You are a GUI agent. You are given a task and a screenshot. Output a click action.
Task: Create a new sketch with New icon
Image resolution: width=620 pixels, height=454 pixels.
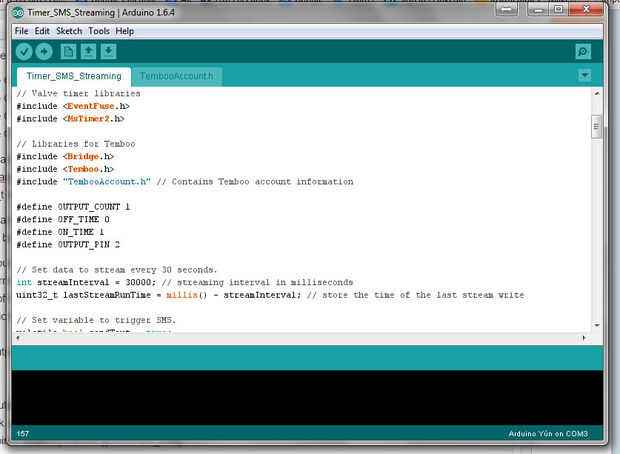click(68, 52)
